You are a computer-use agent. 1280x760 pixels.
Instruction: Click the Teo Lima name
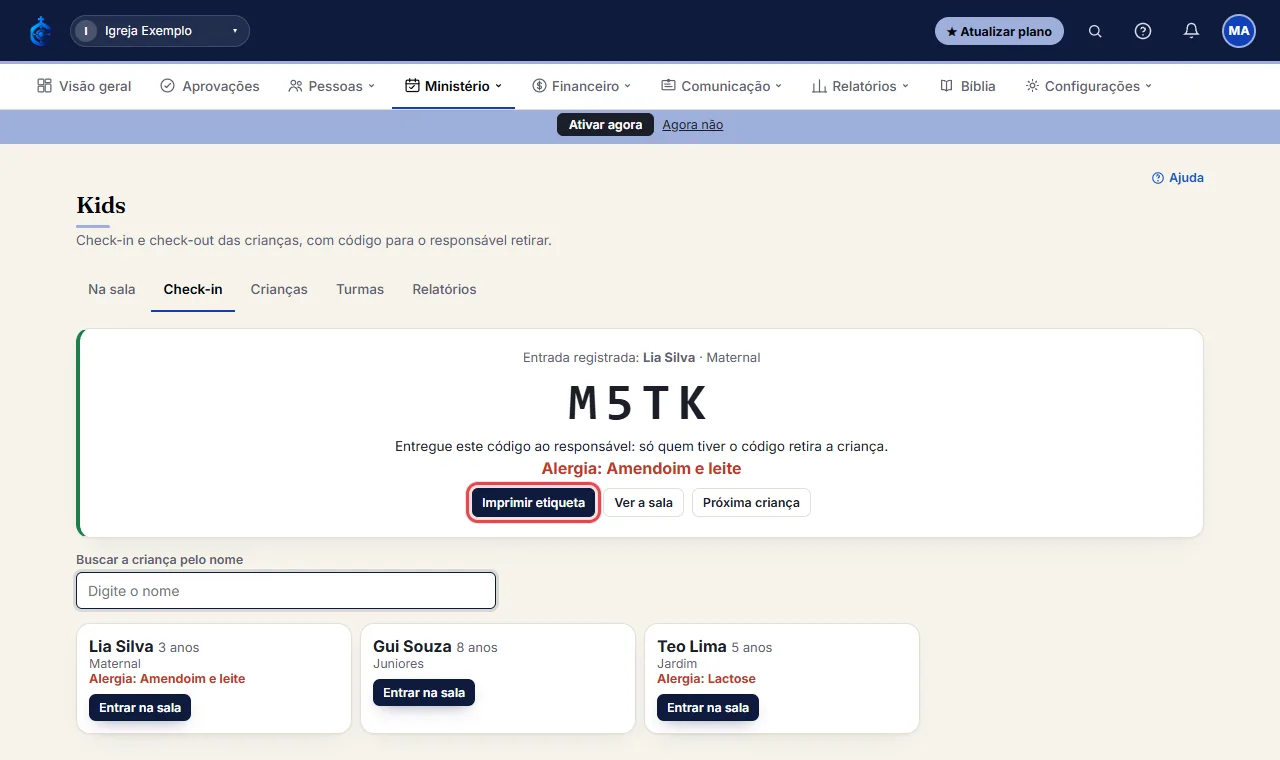[x=692, y=647]
